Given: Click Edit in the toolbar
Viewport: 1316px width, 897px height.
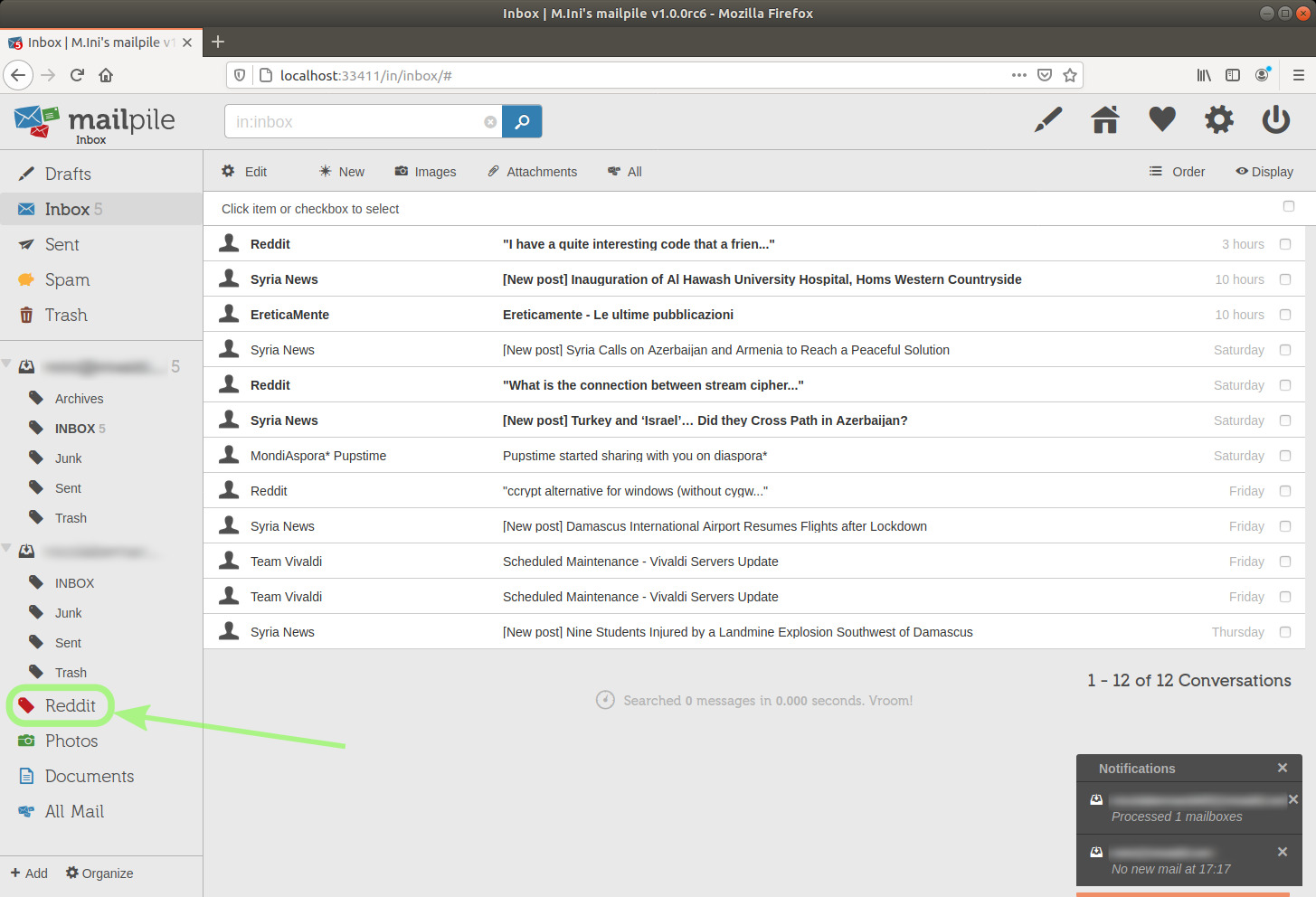Looking at the screenshot, I should tap(244, 172).
